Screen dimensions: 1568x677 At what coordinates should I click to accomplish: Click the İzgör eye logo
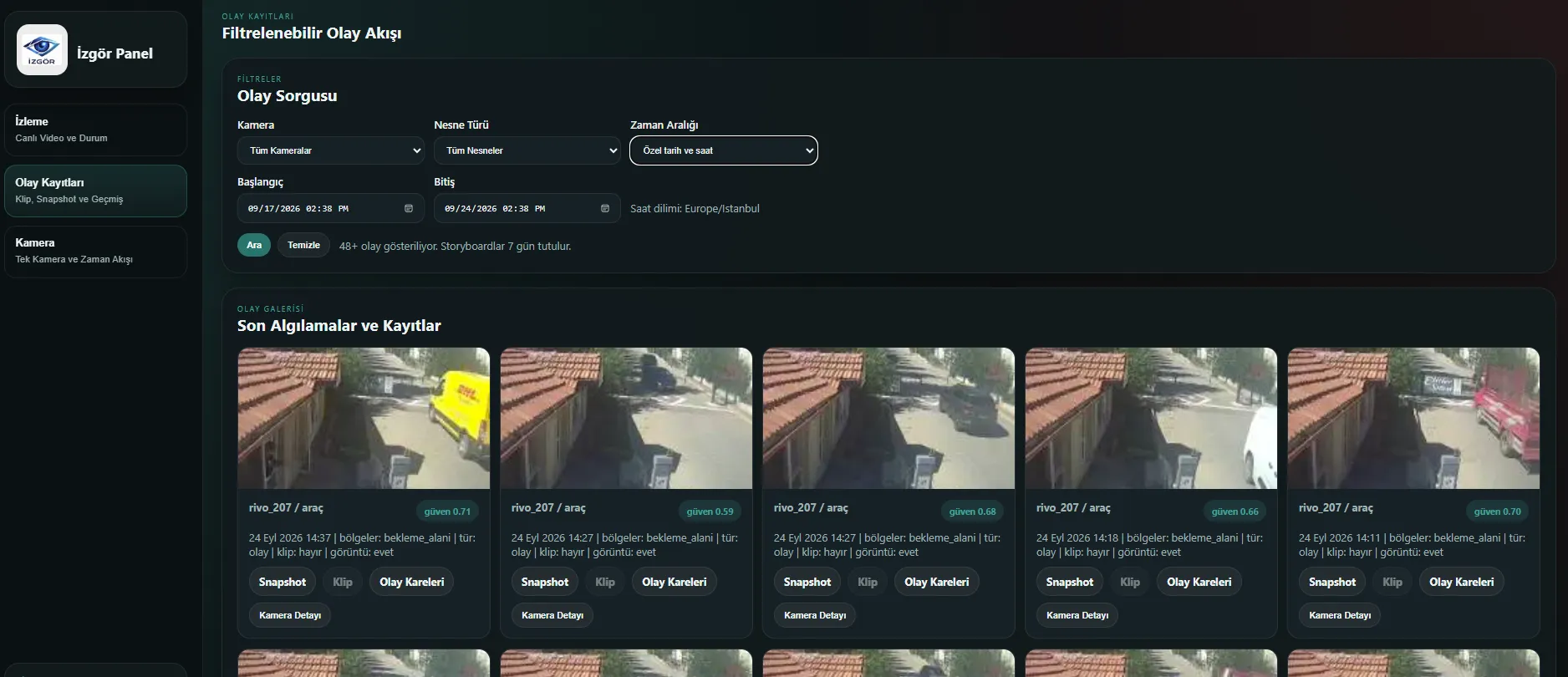42,50
